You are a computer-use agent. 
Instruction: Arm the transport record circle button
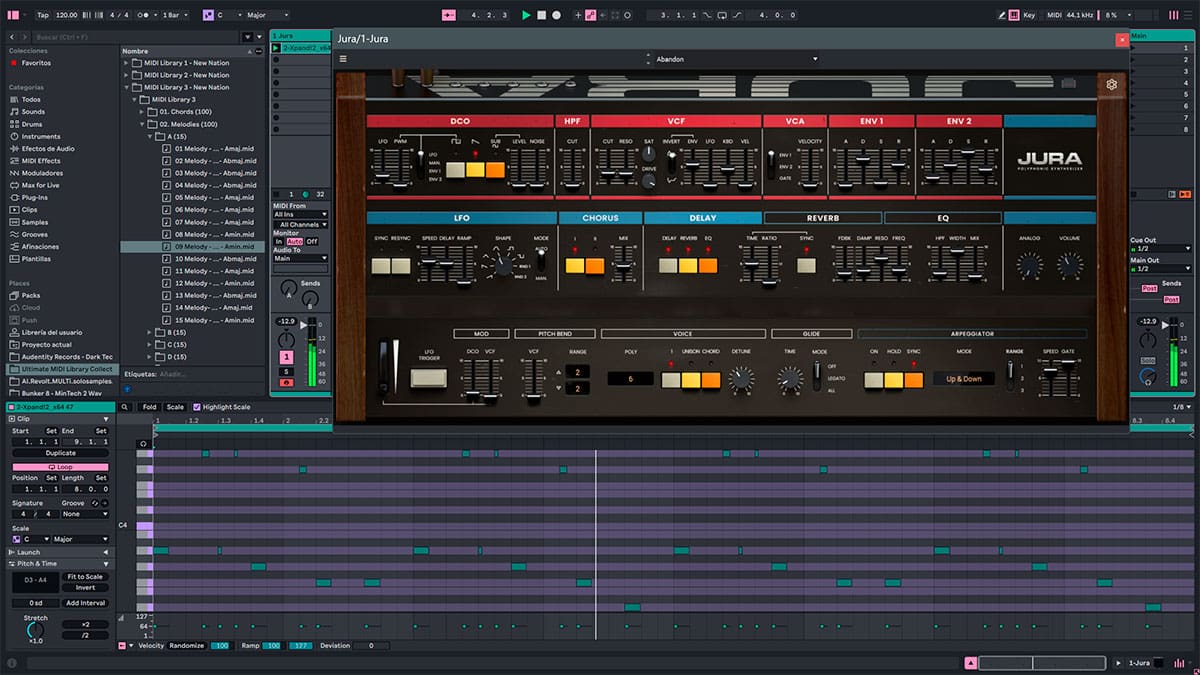point(556,15)
